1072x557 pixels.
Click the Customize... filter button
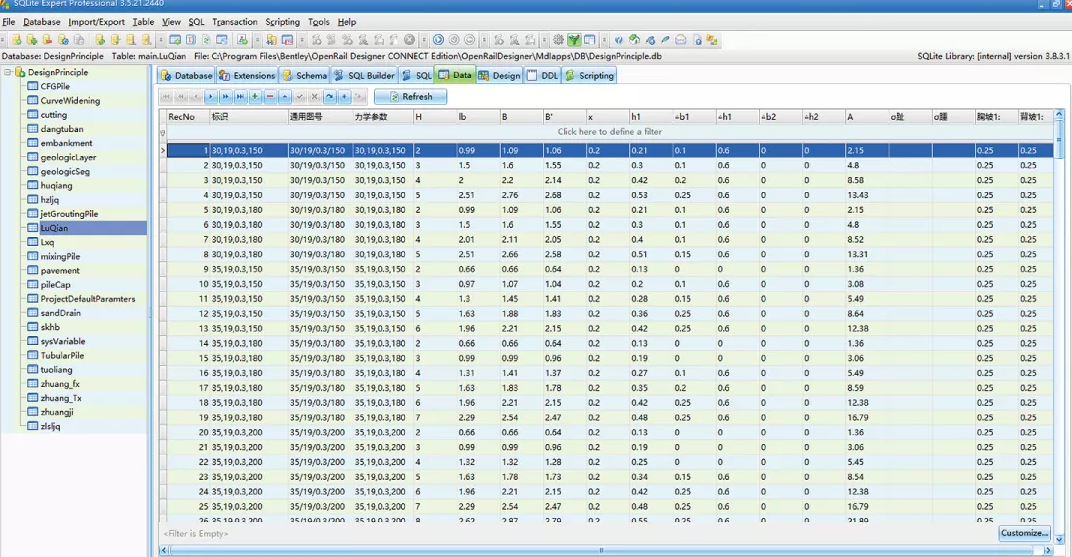click(1023, 533)
